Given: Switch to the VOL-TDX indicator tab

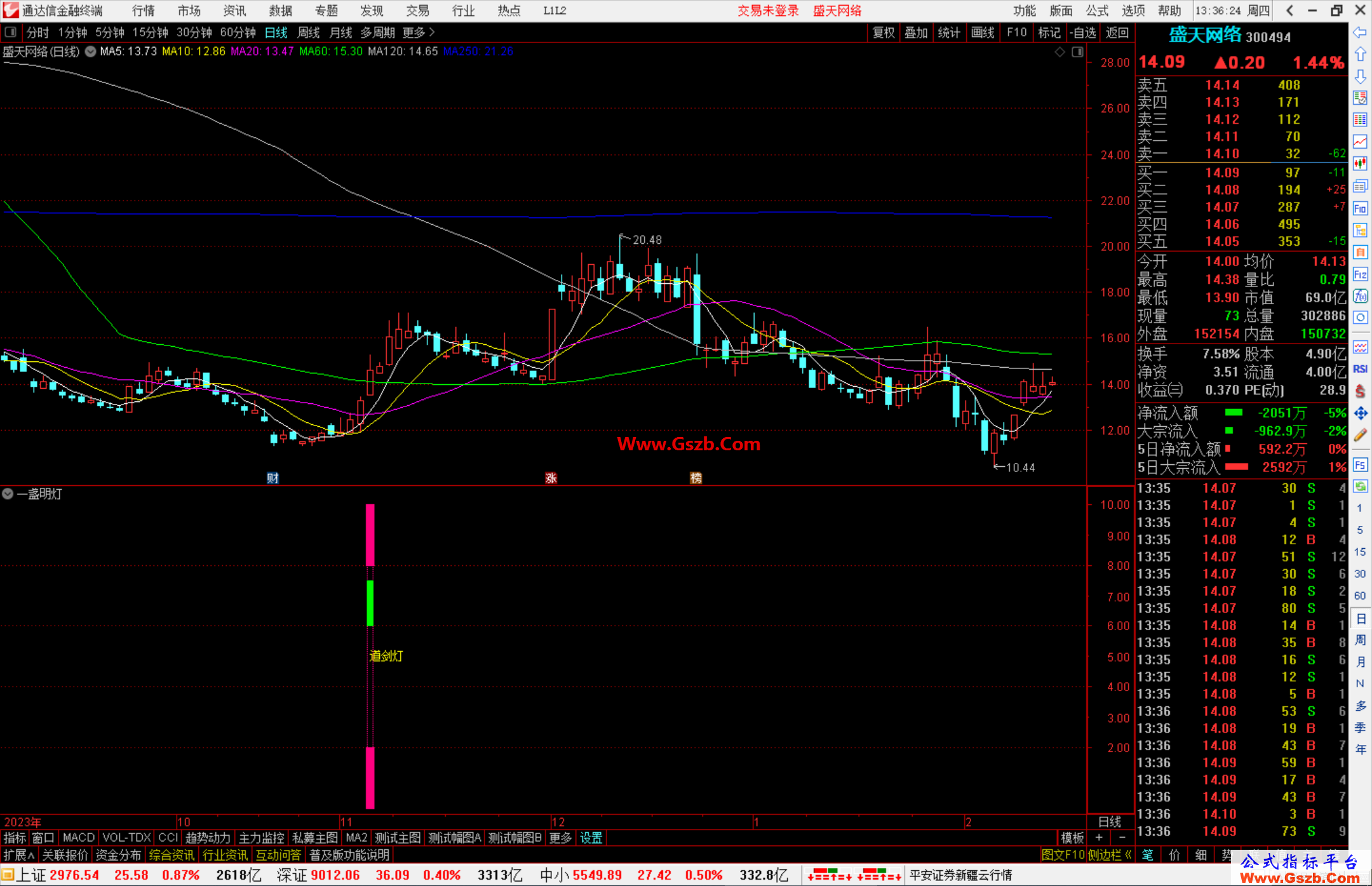Looking at the screenshot, I should (126, 838).
